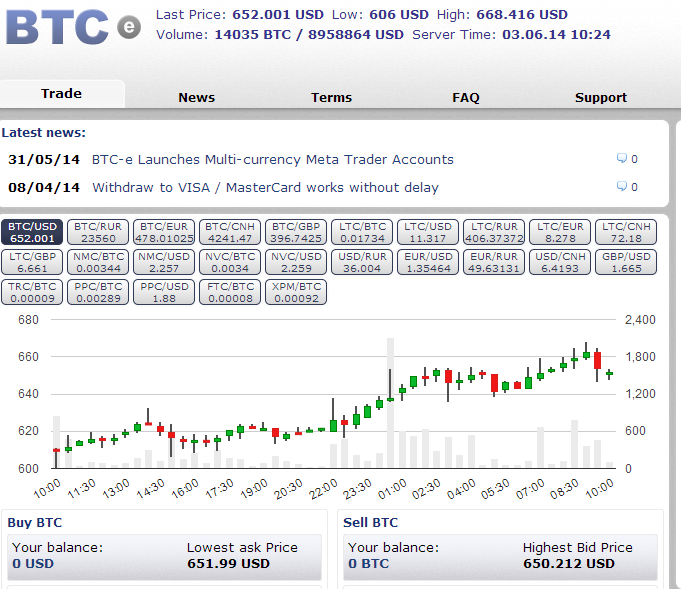Click the BTC-e logo
The width and height of the screenshot is (681, 589).
[73, 27]
